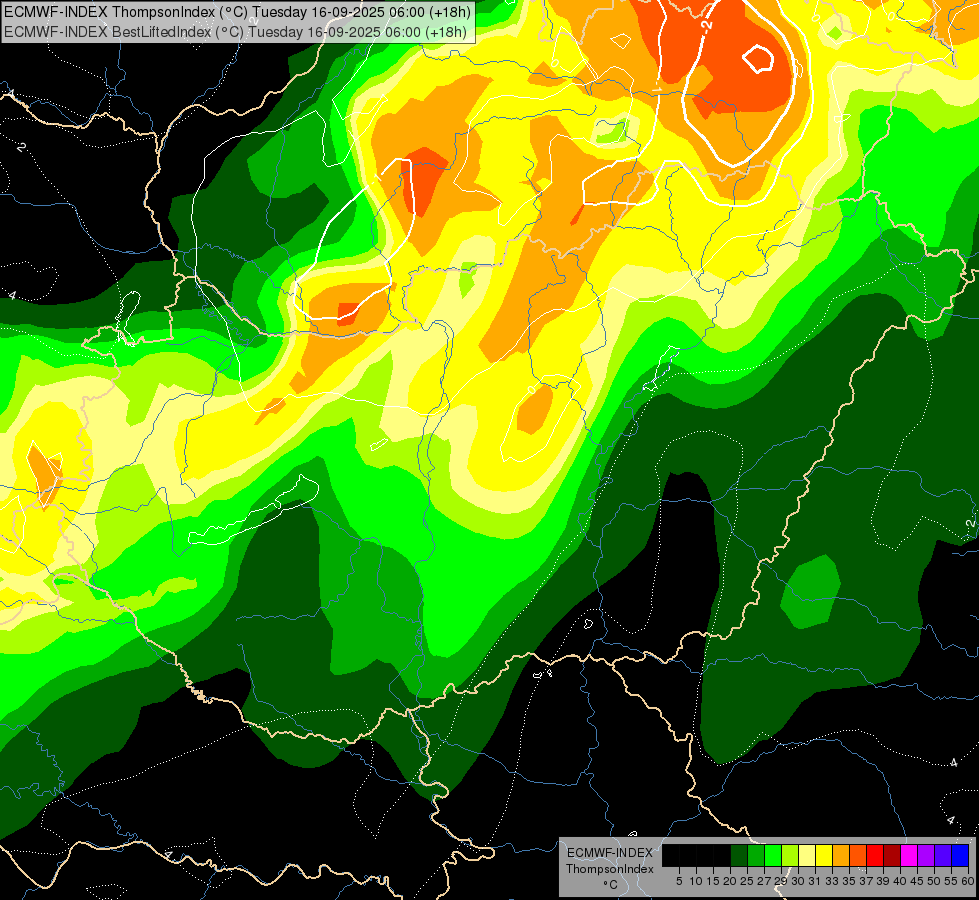Click legend scale value 29
The image size is (979, 900).
pos(781,881)
